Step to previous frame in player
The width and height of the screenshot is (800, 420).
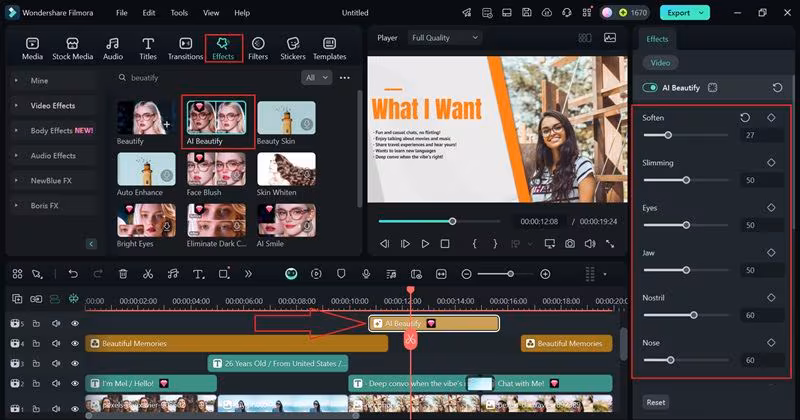pos(385,244)
